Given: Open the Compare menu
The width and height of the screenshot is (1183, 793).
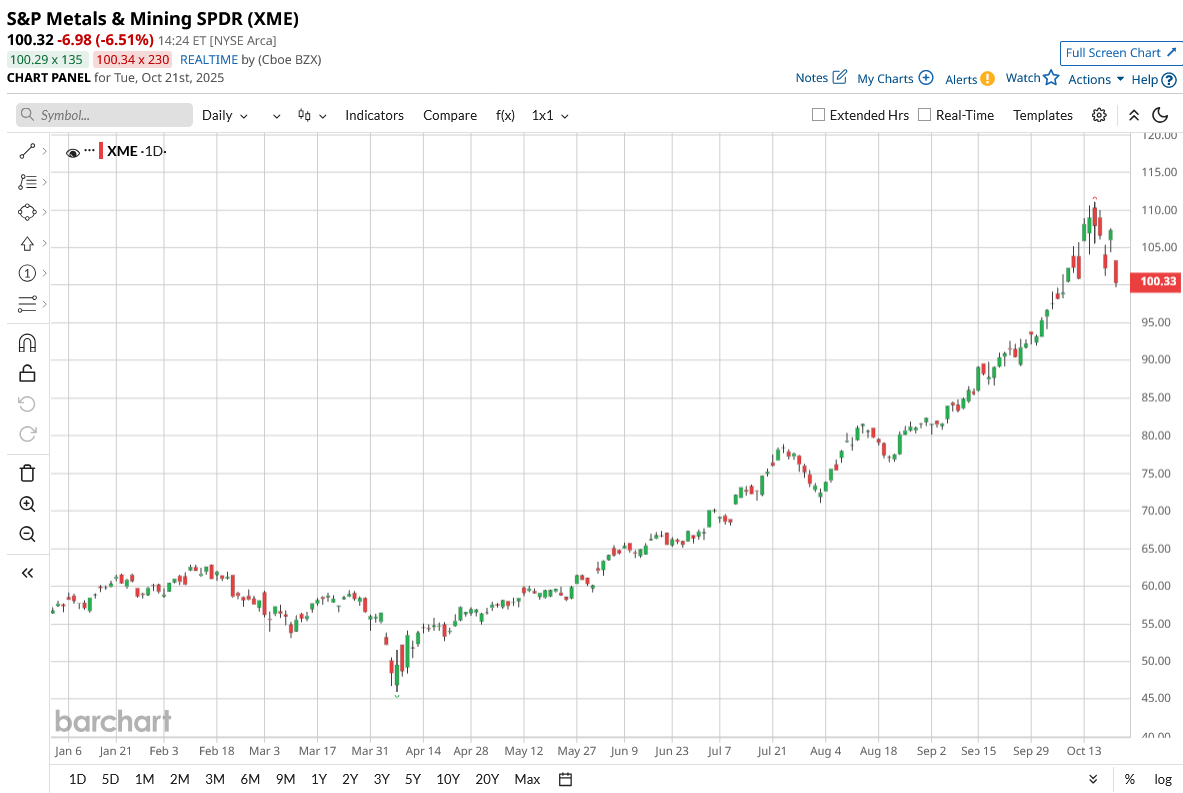Looking at the screenshot, I should click(450, 115).
